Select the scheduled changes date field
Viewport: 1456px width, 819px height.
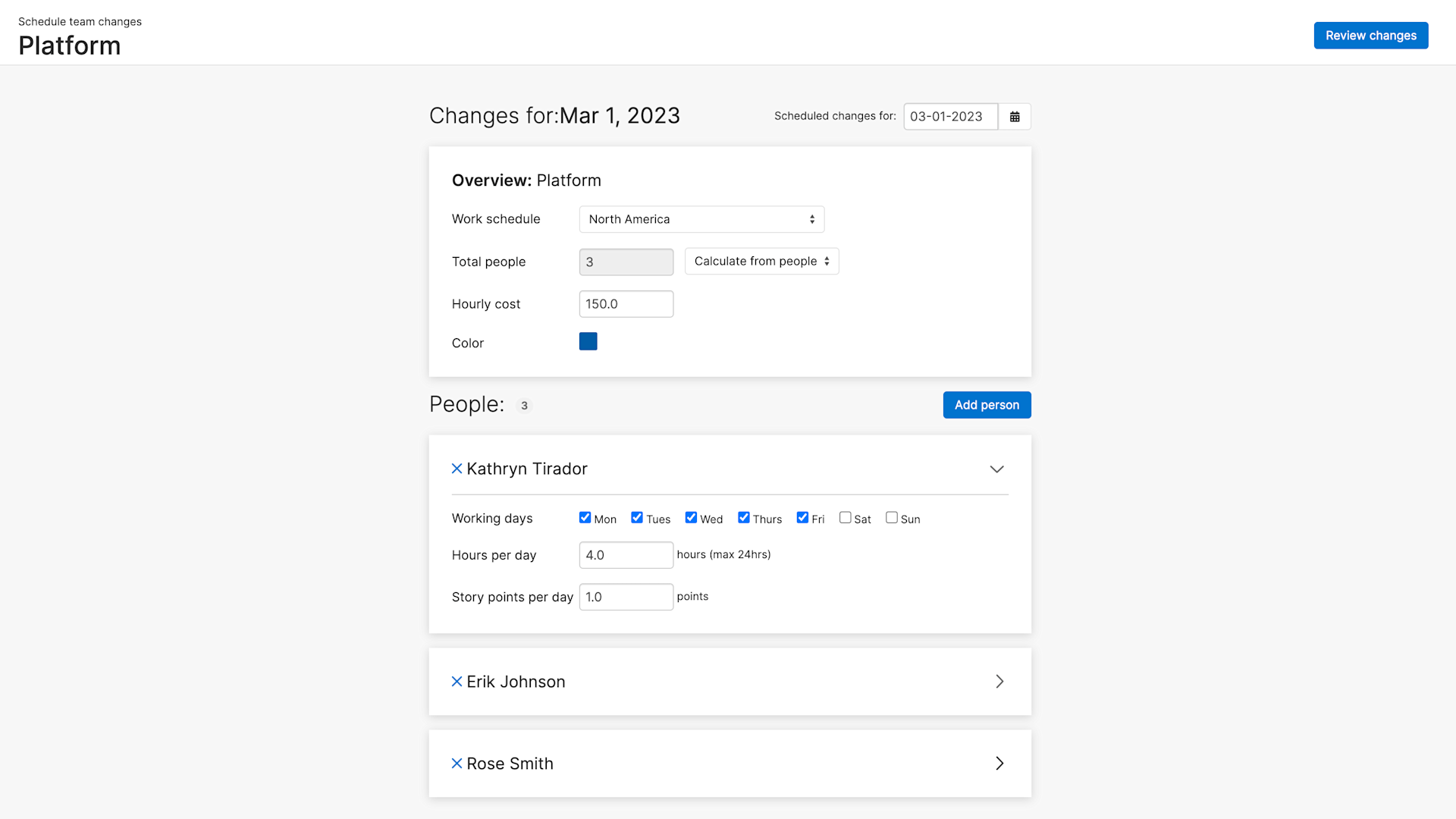click(949, 116)
